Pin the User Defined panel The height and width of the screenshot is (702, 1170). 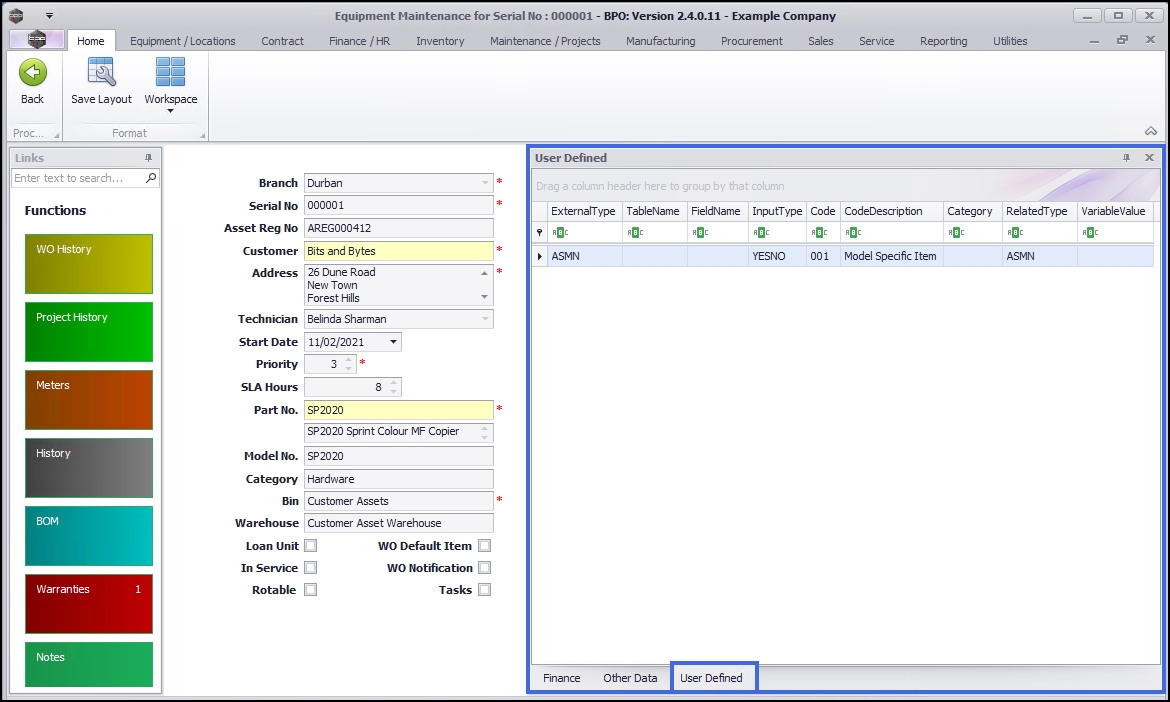coord(1127,158)
